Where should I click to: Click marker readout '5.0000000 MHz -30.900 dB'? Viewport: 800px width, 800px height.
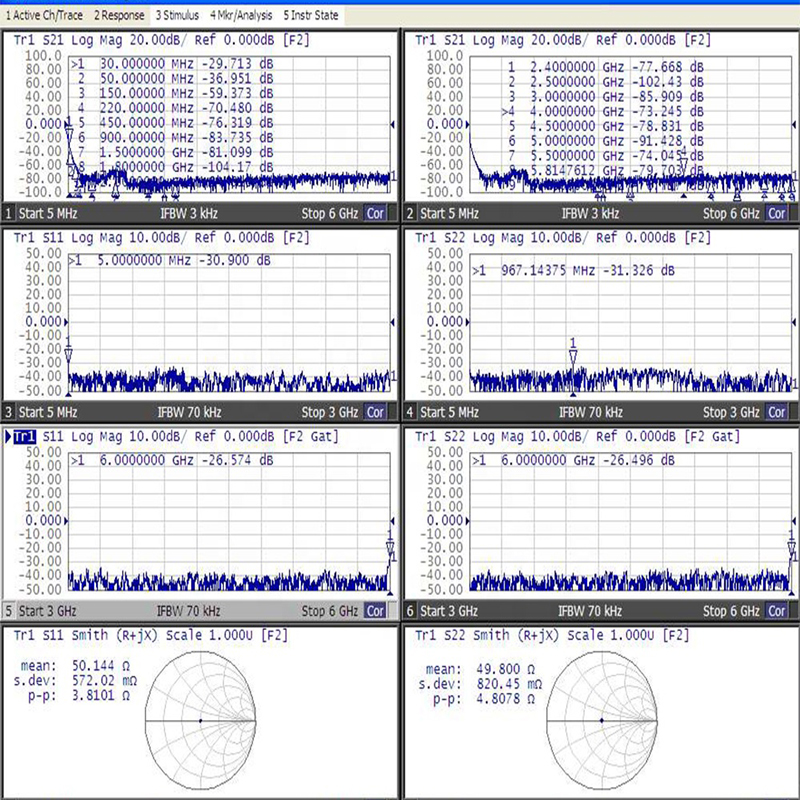click(170, 261)
